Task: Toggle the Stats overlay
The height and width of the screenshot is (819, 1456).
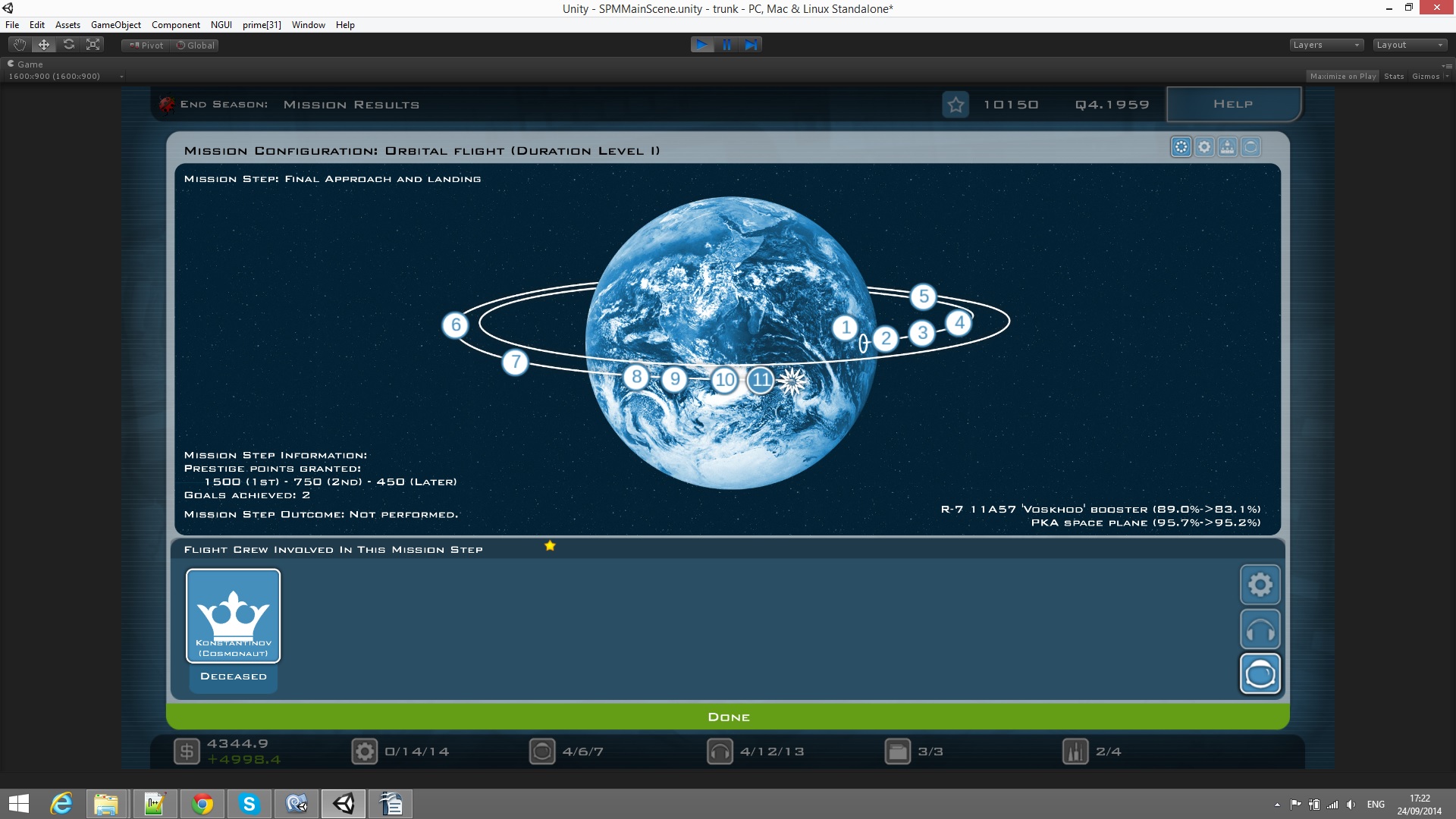Action: tap(1393, 76)
